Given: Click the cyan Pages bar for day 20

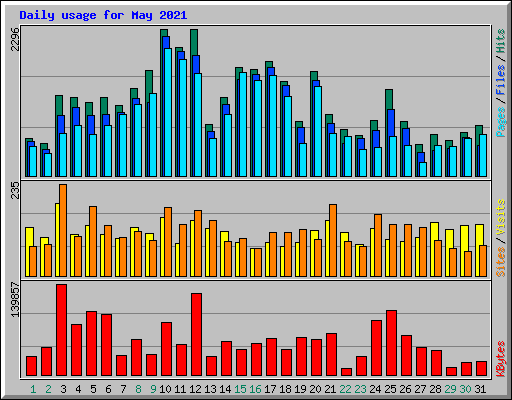Looking at the screenshot, I should click(x=318, y=131).
